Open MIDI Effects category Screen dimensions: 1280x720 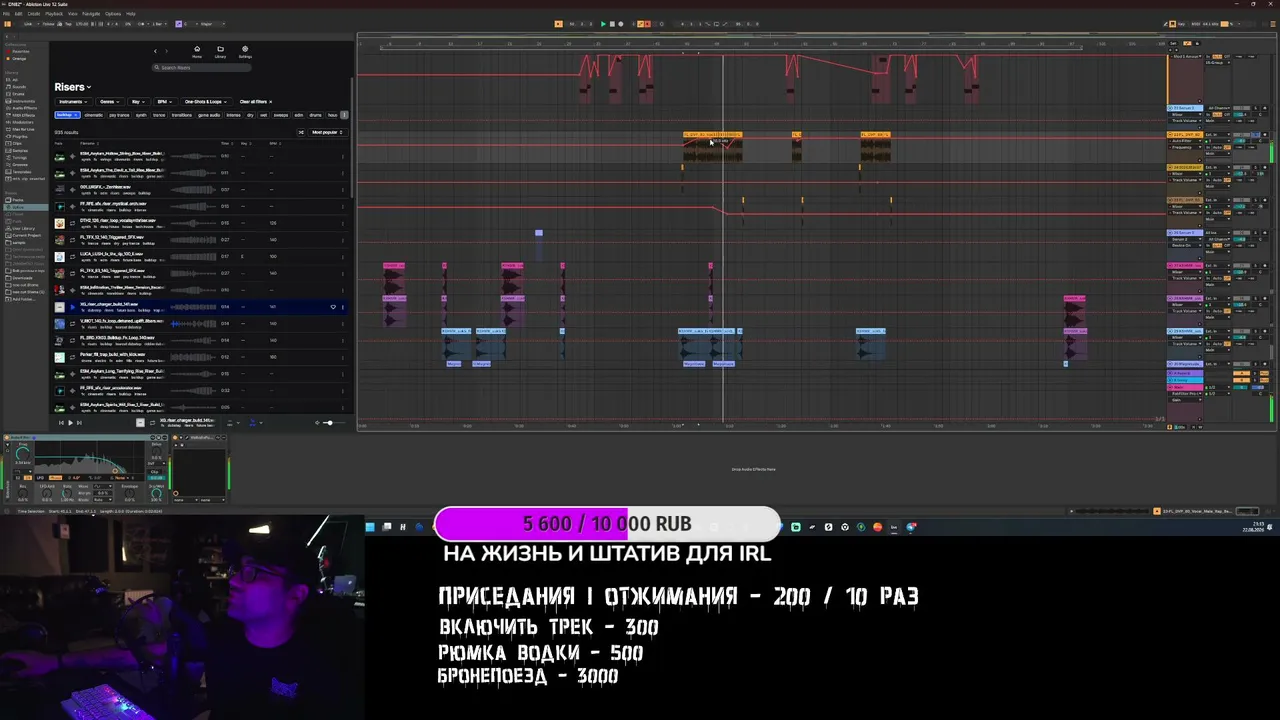[23, 115]
